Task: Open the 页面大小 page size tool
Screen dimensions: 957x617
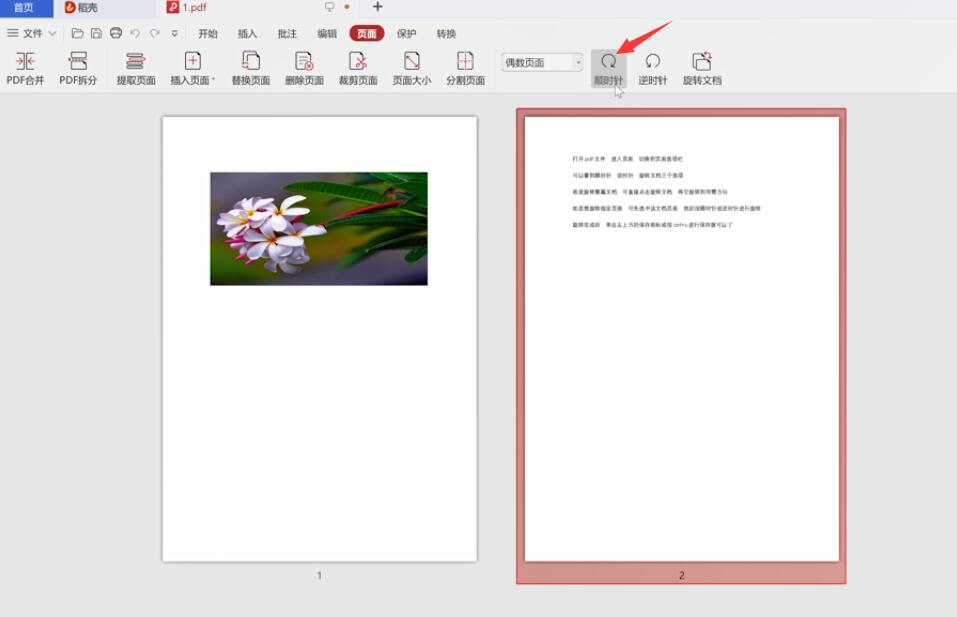Action: [x=411, y=68]
